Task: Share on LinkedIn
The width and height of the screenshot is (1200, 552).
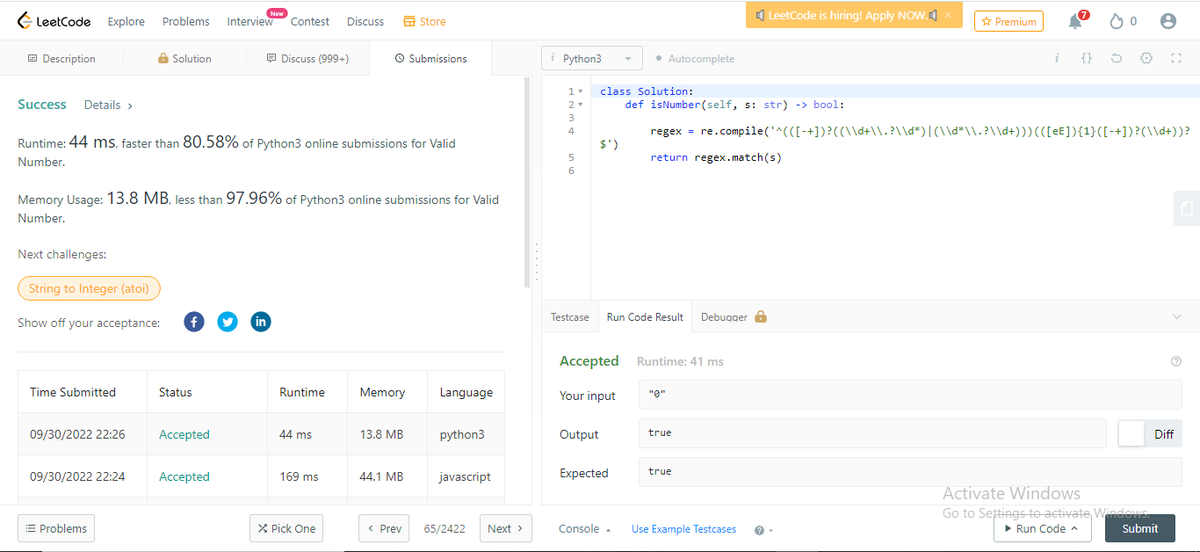Action: pos(260,322)
